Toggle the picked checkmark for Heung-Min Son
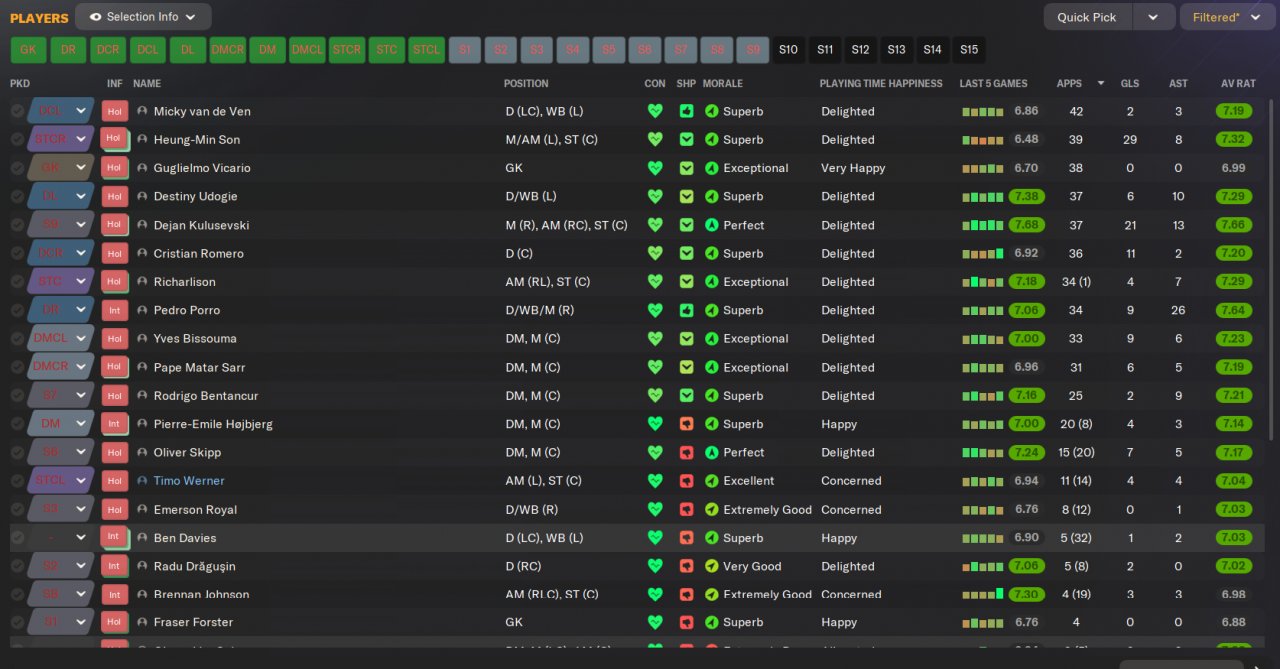 [17, 140]
